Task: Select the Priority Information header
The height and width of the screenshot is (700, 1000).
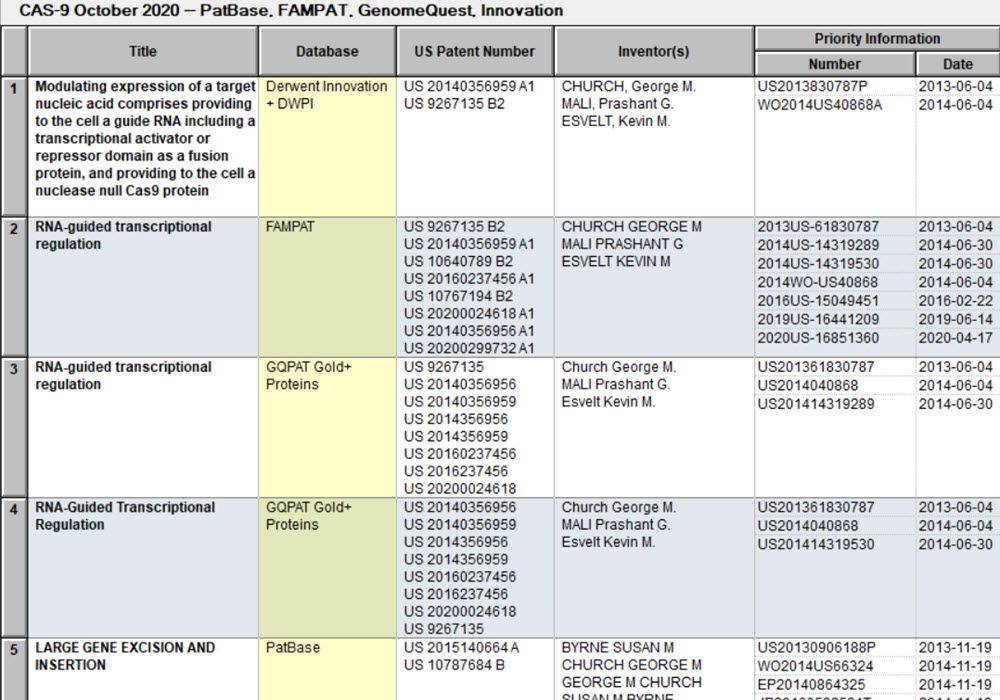Action: pos(875,38)
